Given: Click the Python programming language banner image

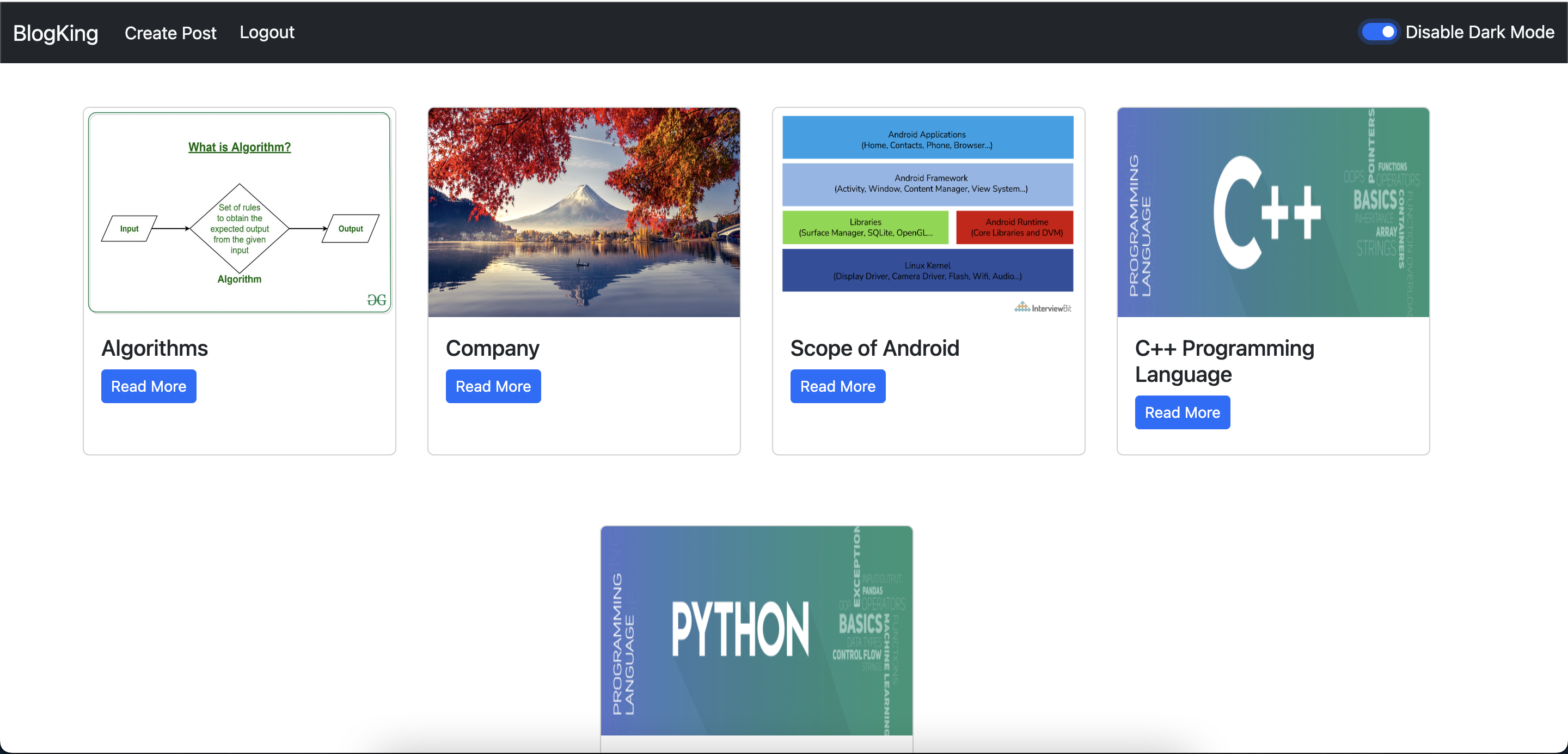Looking at the screenshot, I should (756, 630).
